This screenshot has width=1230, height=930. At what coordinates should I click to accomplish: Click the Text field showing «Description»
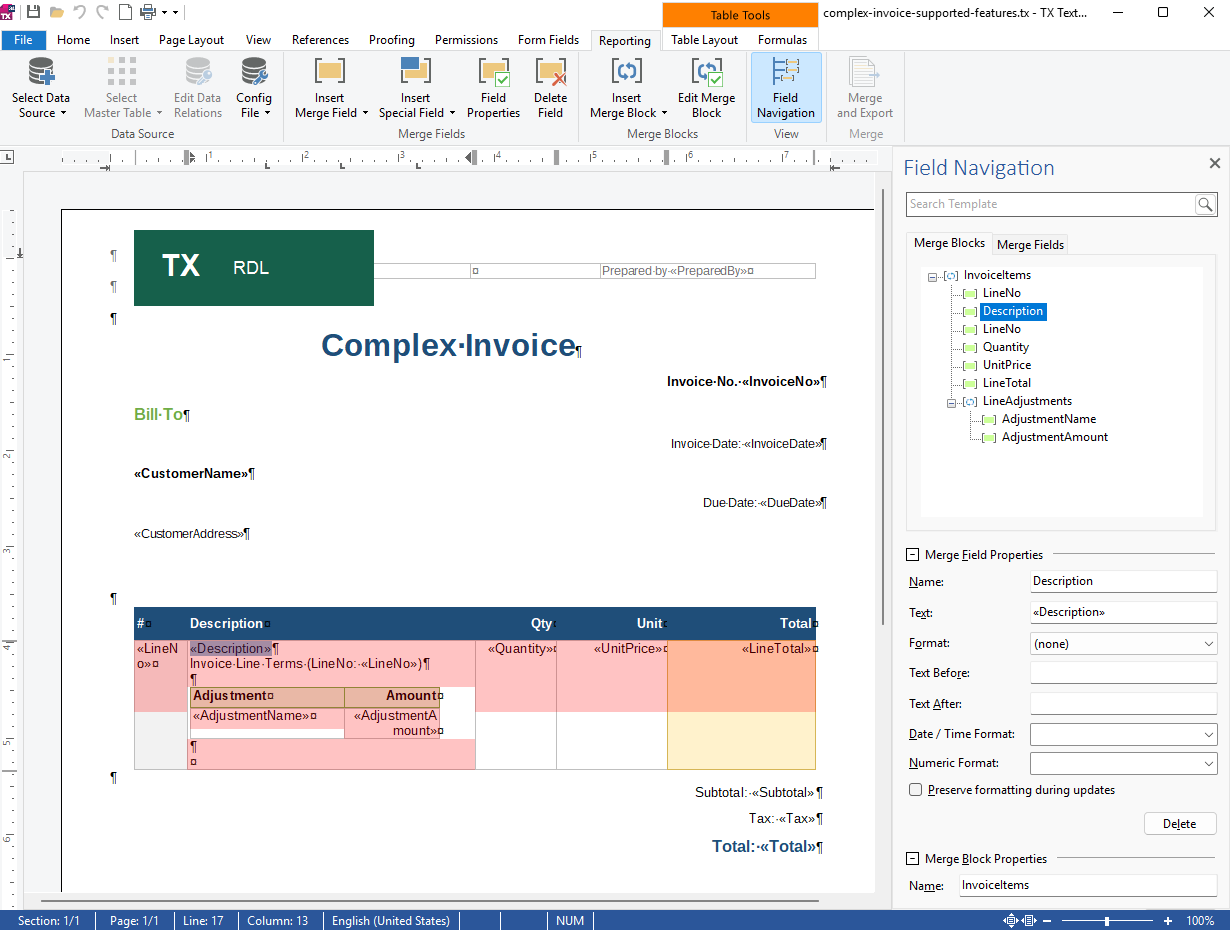pos(1123,612)
